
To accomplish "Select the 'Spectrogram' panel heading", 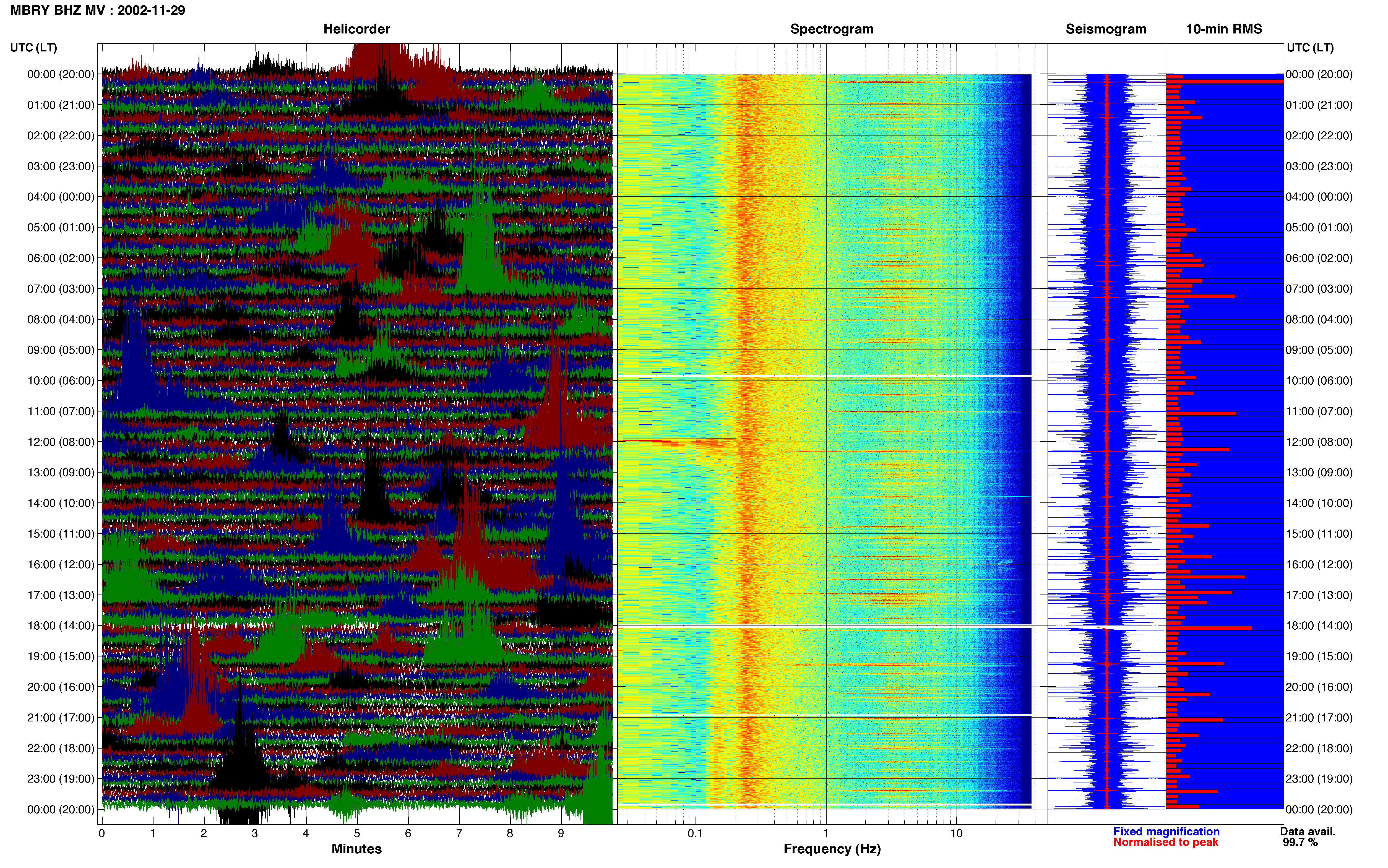I will (x=832, y=29).
